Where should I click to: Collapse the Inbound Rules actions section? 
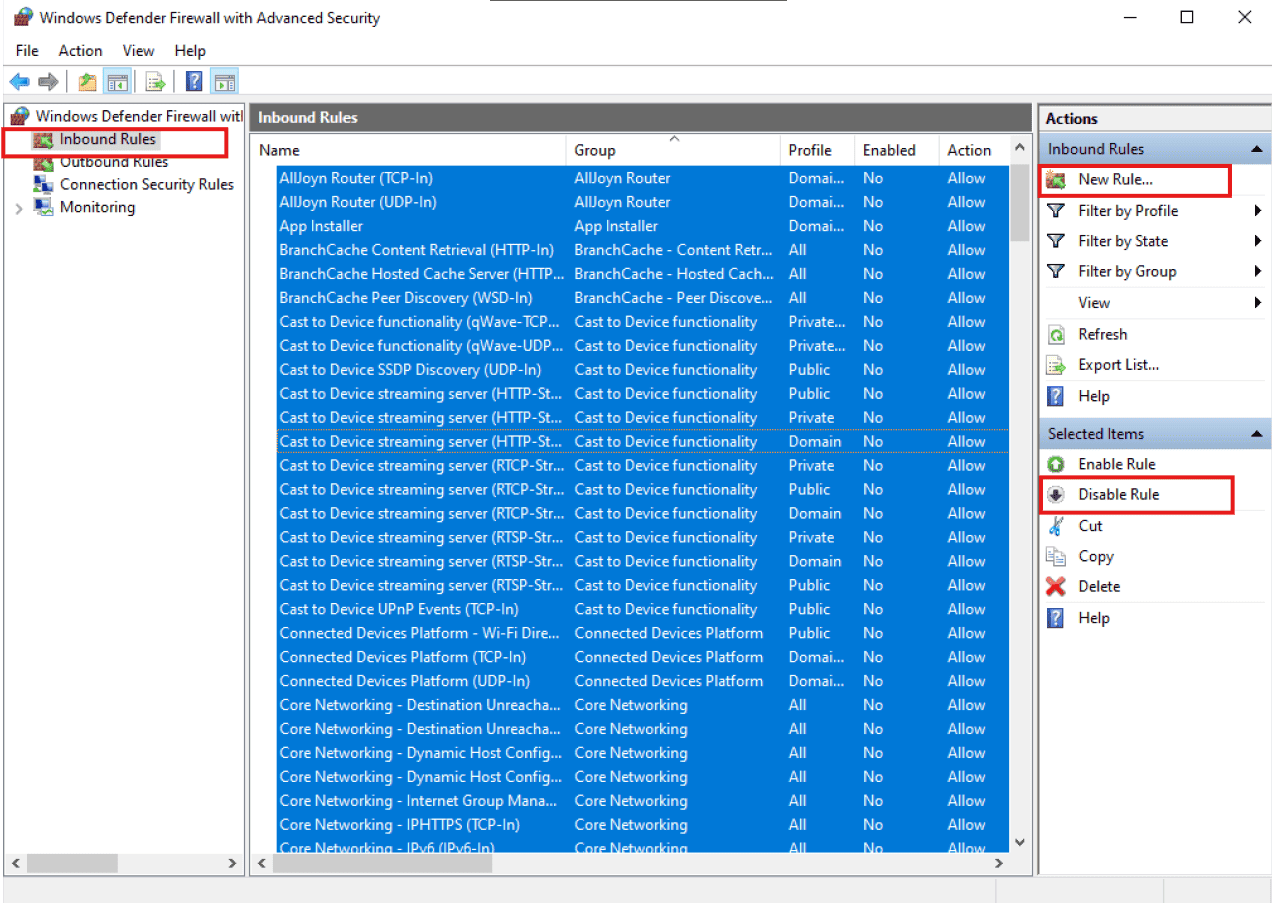[x=1256, y=149]
